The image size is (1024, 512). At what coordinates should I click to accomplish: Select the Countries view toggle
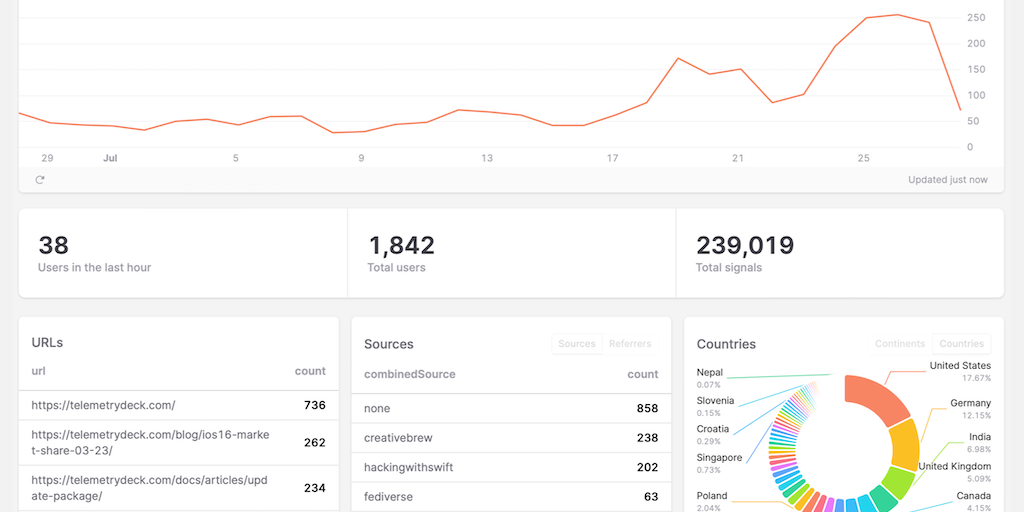pyautogui.click(x=961, y=344)
